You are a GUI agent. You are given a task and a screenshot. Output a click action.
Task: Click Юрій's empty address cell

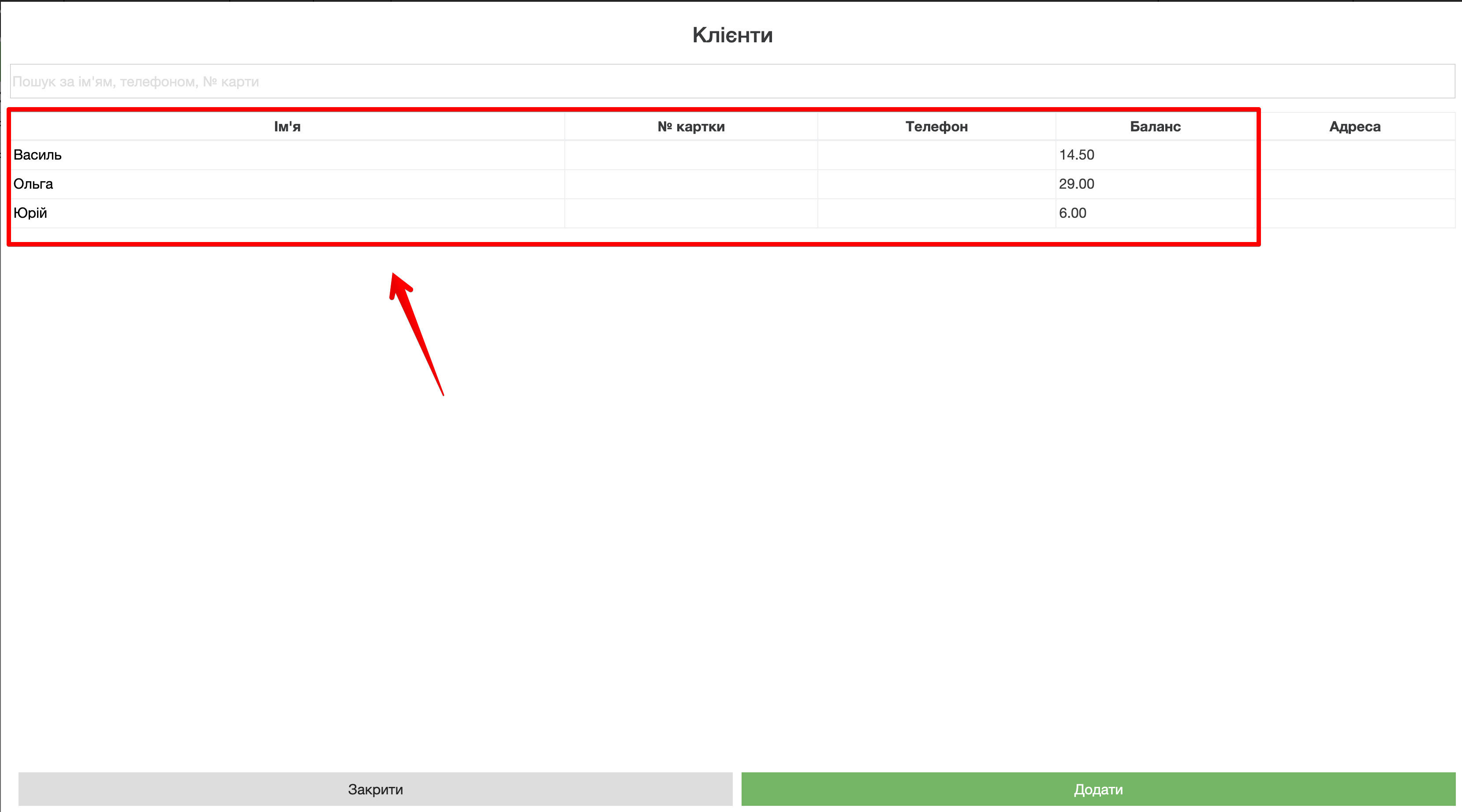pos(1357,213)
